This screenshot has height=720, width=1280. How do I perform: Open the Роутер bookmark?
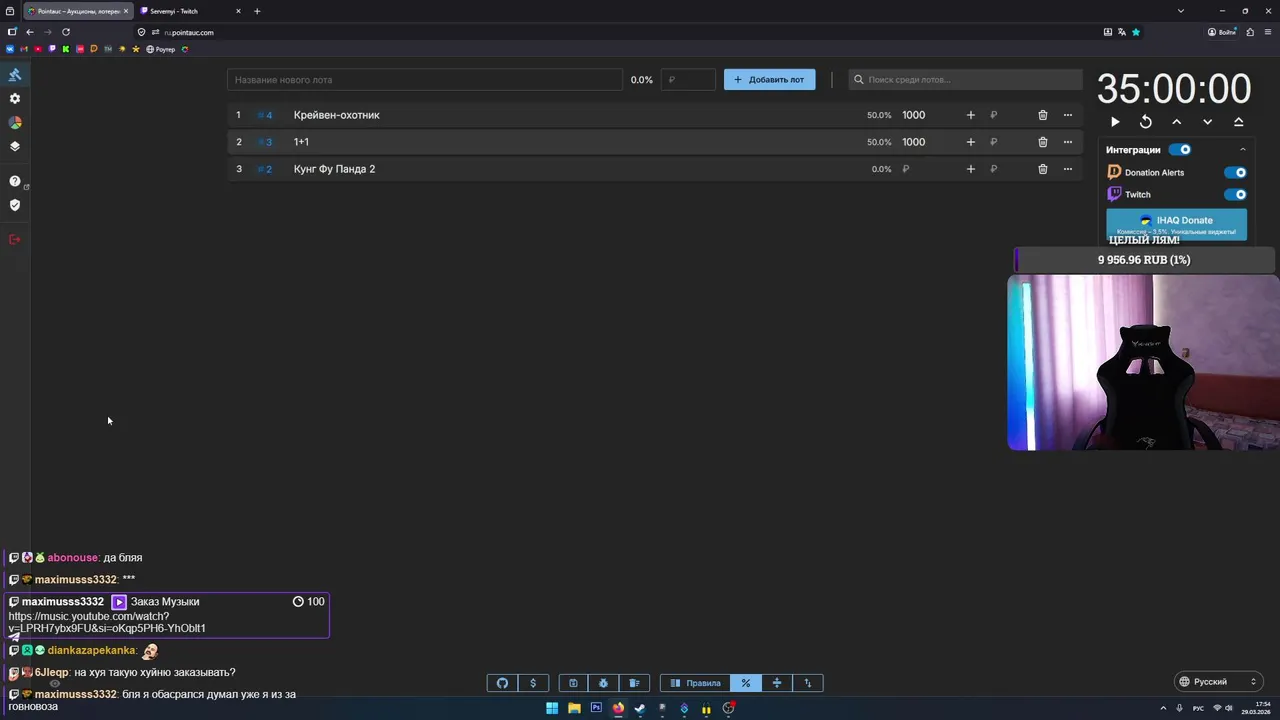(x=160, y=49)
